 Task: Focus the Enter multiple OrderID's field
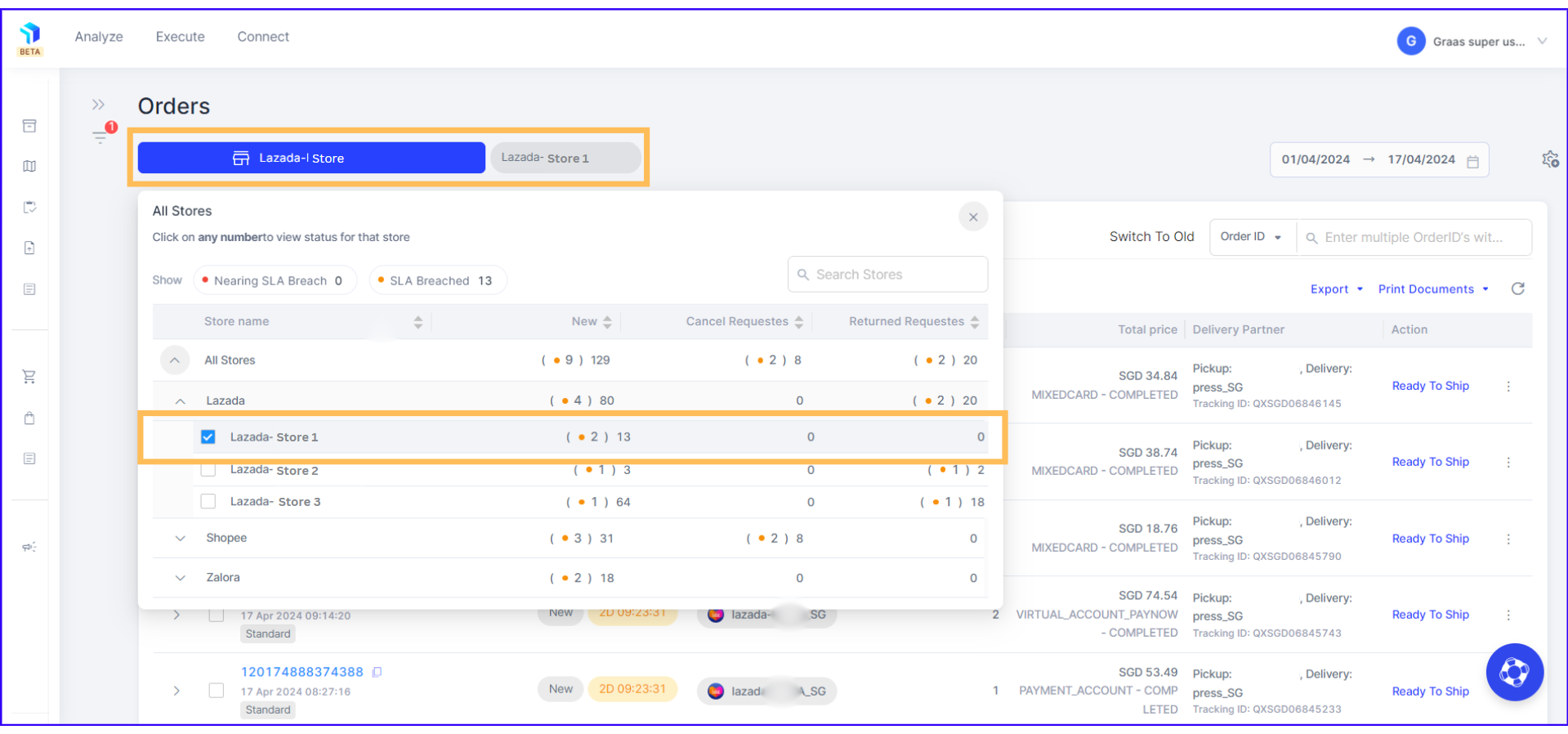[x=1414, y=237]
